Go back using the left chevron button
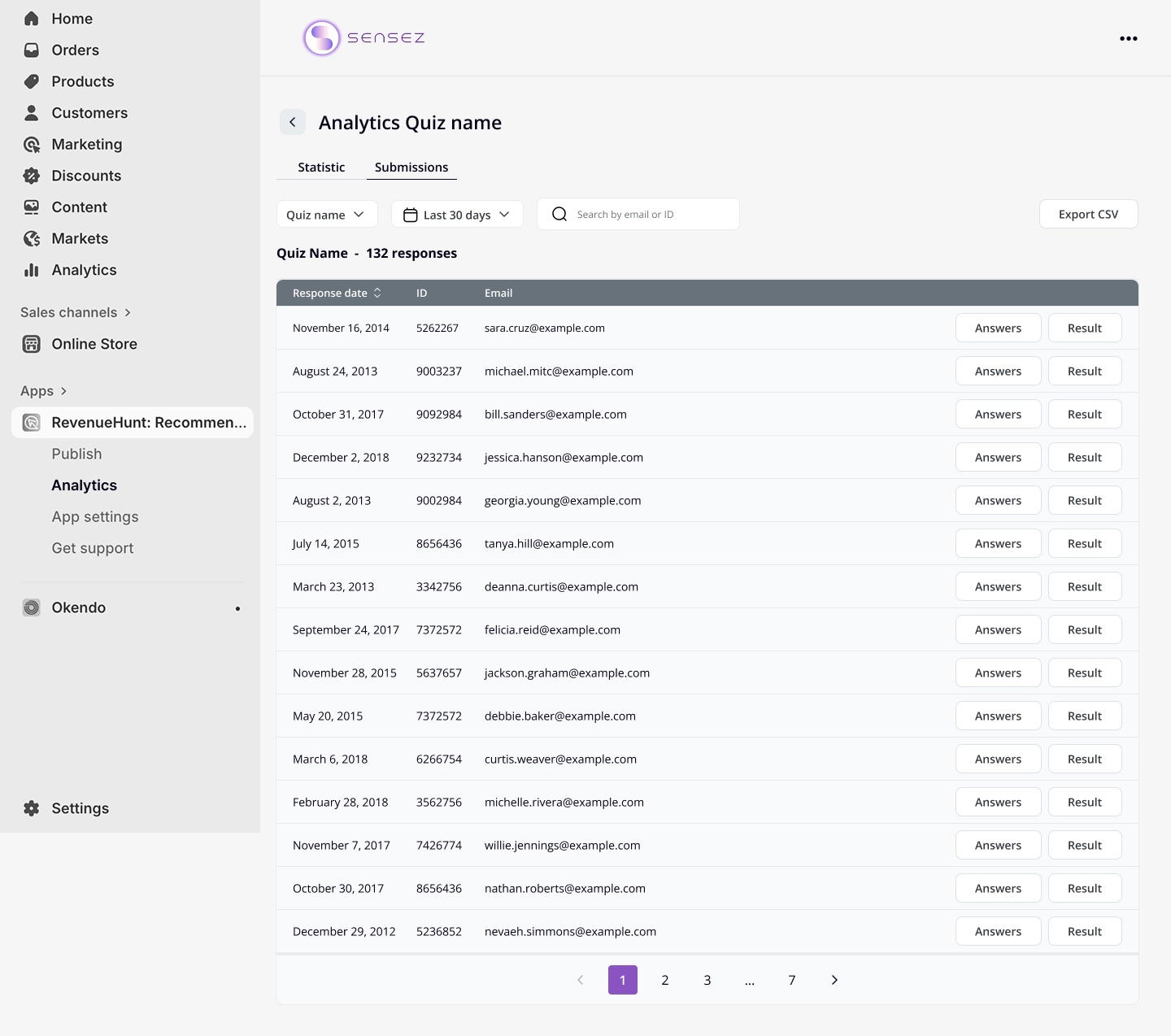The height and width of the screenshot is (1036, 1171). [293, 122]
